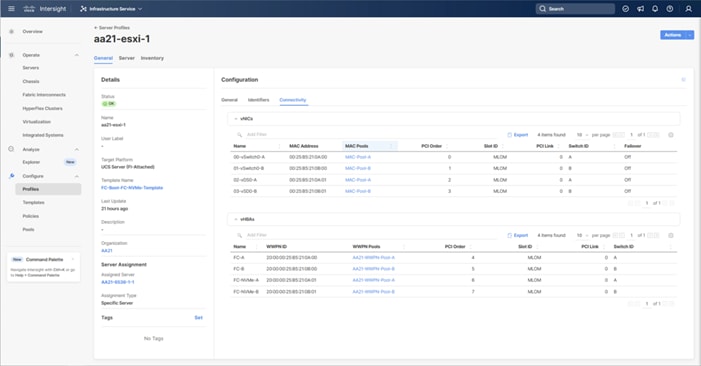
Task: Open MAC-Pool-B link for 01-vSwitch0-B
Action: tap(358, 168)
